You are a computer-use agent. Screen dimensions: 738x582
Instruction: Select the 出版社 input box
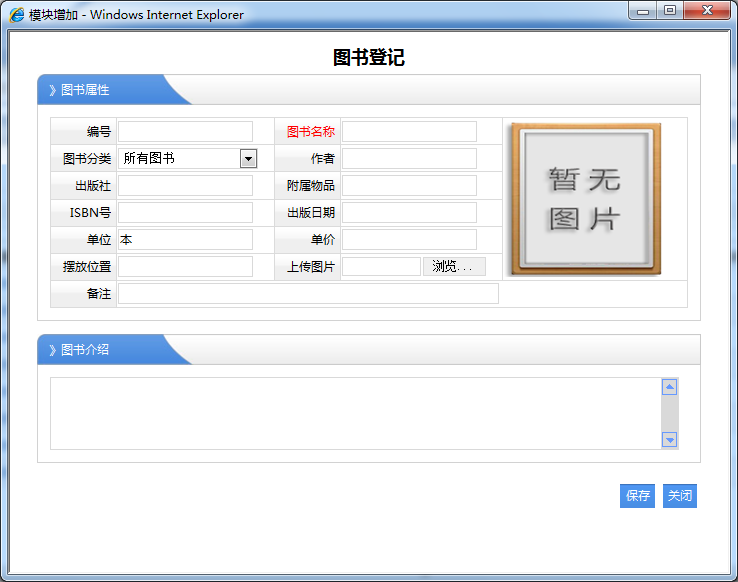(x=185, y=186)
